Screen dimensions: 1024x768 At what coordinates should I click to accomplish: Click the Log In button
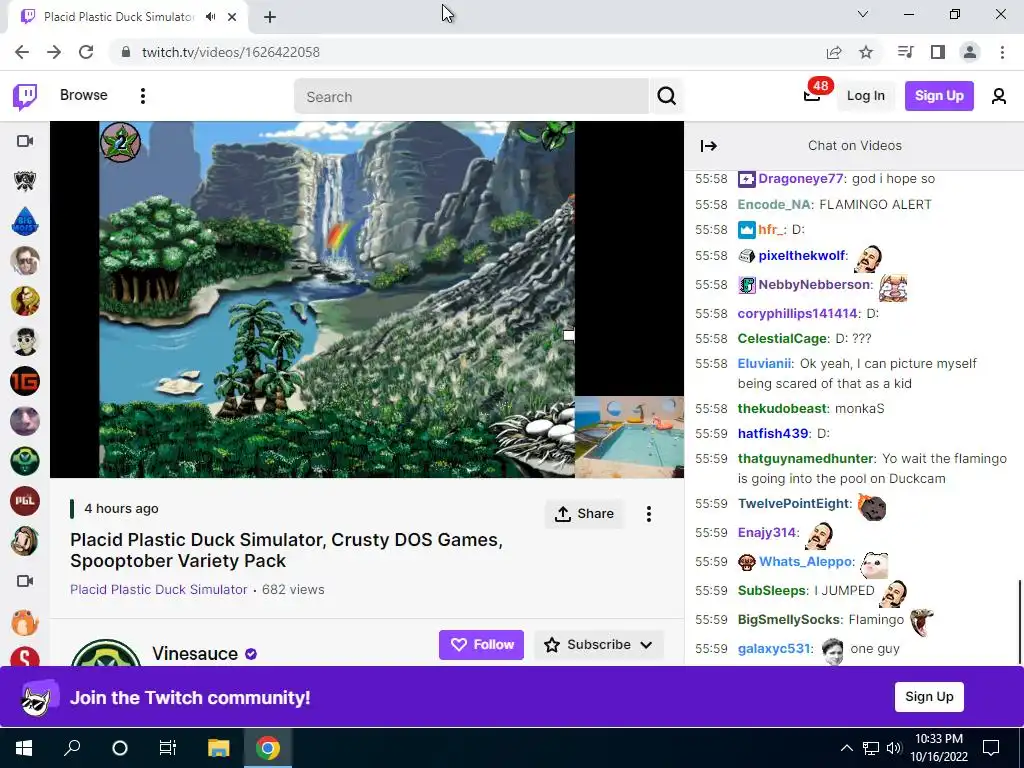[865, 96]
